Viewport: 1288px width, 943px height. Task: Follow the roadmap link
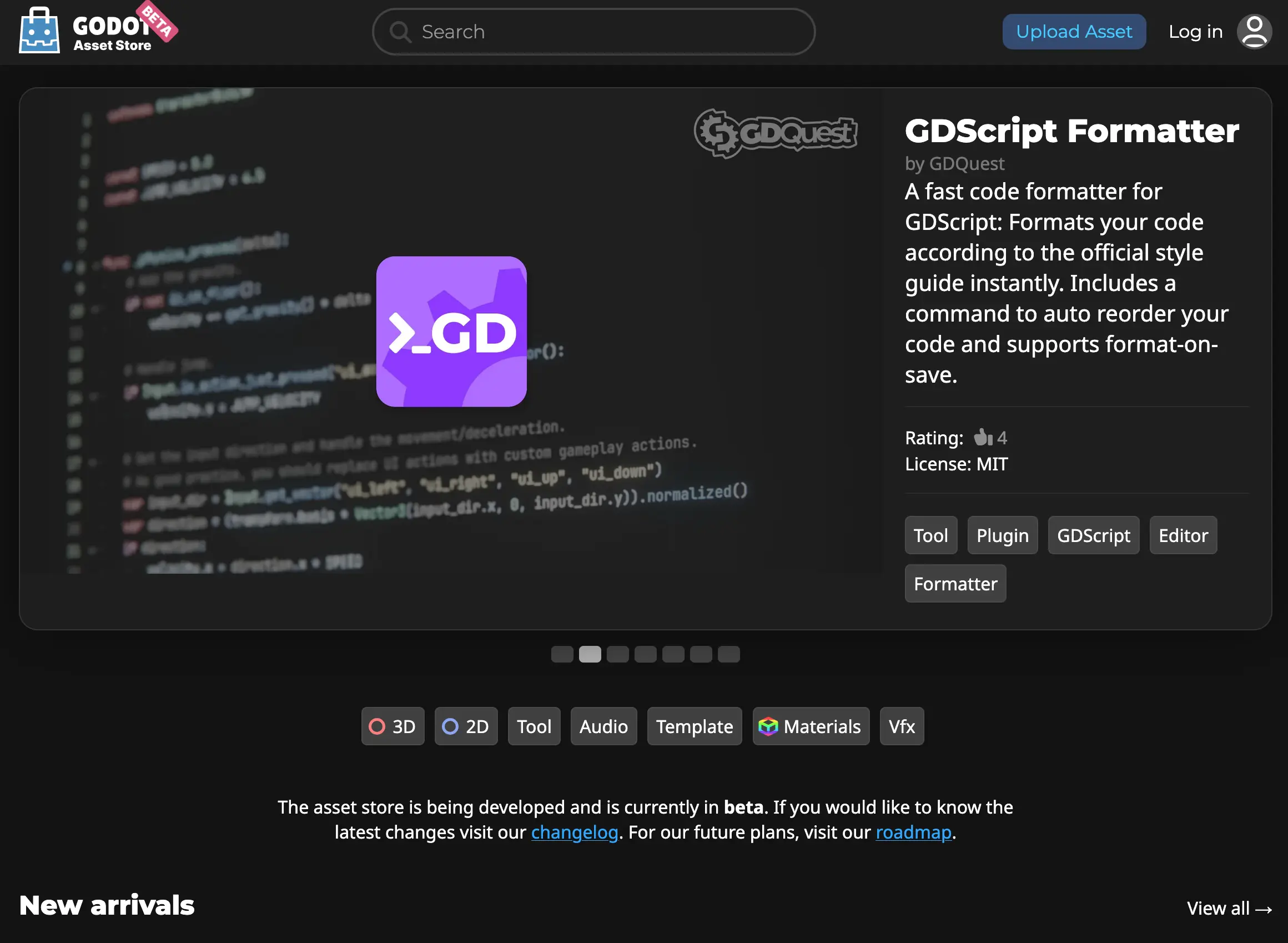point(914,832)
